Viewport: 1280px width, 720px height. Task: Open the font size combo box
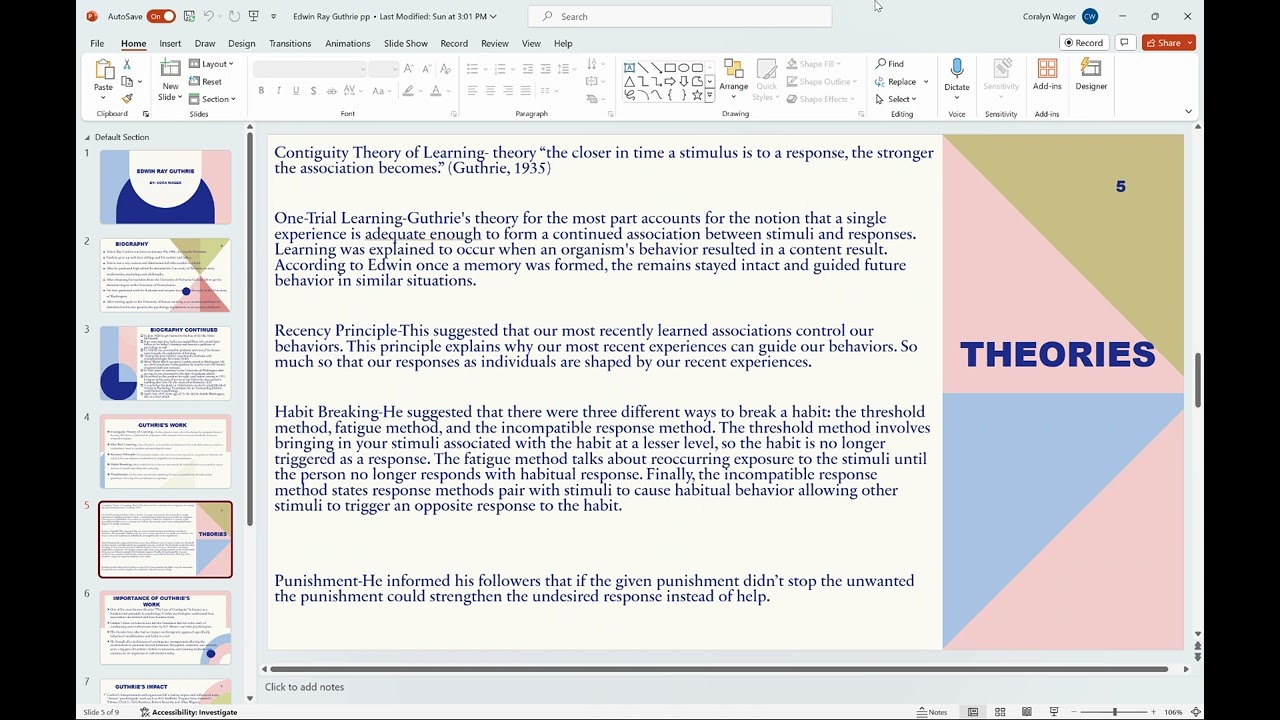[383, 68]
